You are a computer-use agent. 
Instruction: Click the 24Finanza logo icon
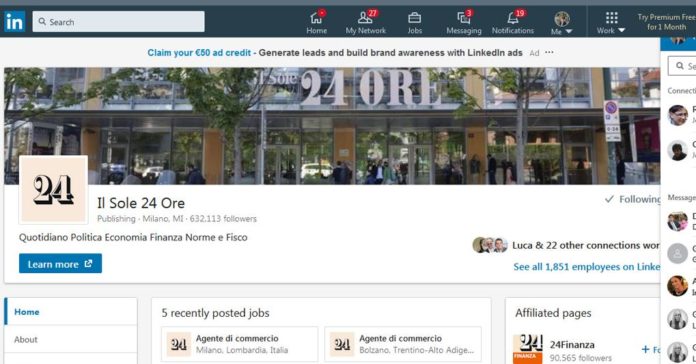pos(527,349)
